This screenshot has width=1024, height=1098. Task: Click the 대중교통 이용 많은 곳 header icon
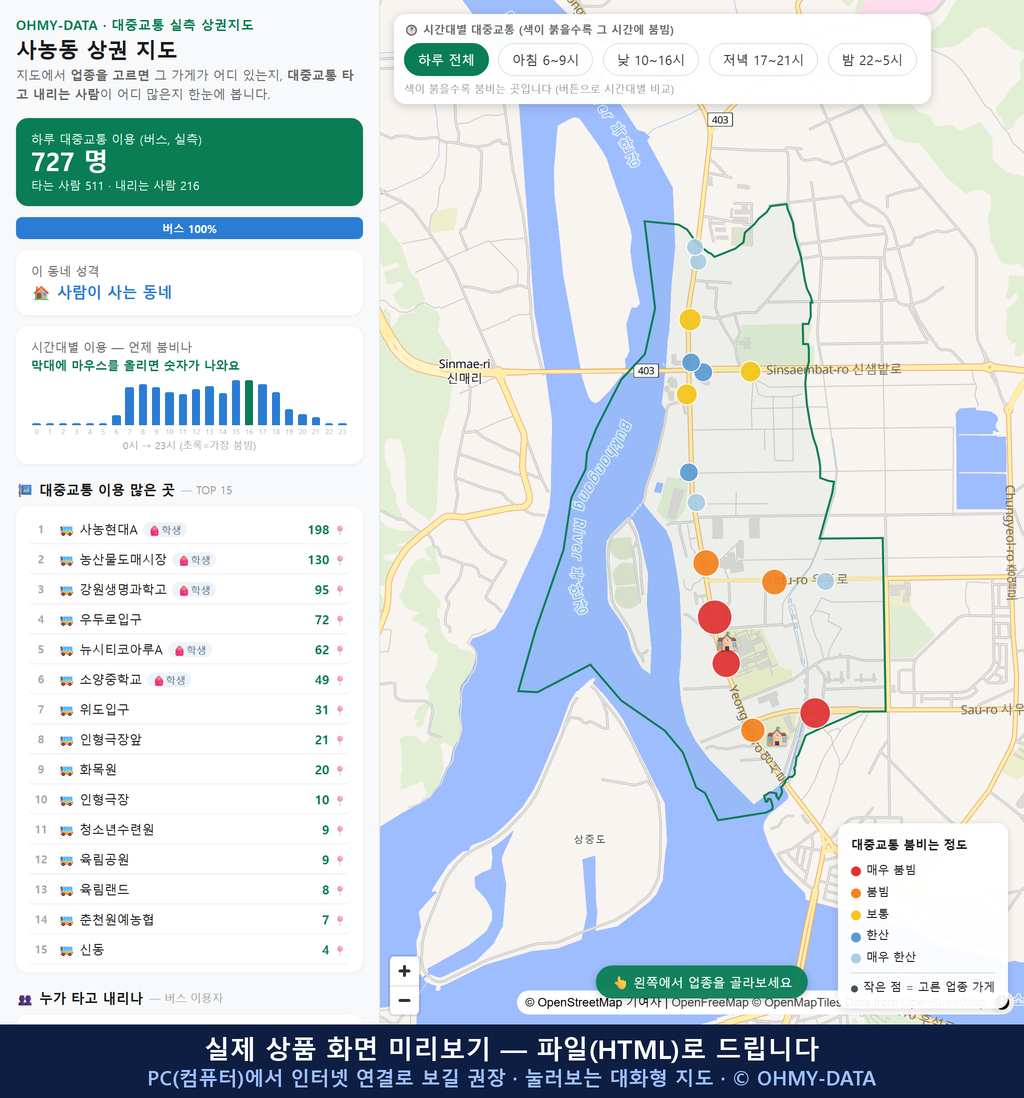click(x=25, y=490)
